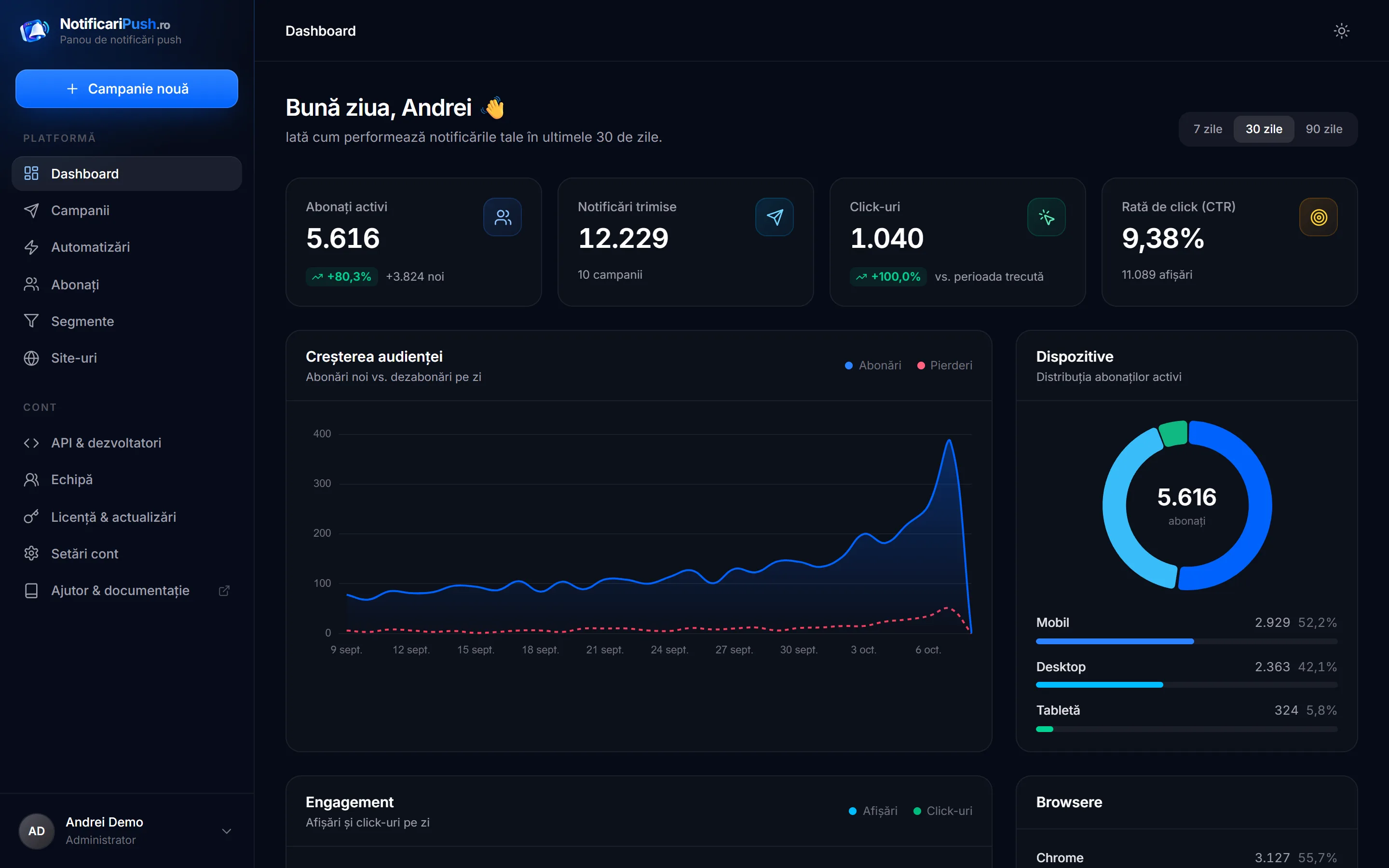Expand the Andrei Demo account chevron

coord(227,831)
